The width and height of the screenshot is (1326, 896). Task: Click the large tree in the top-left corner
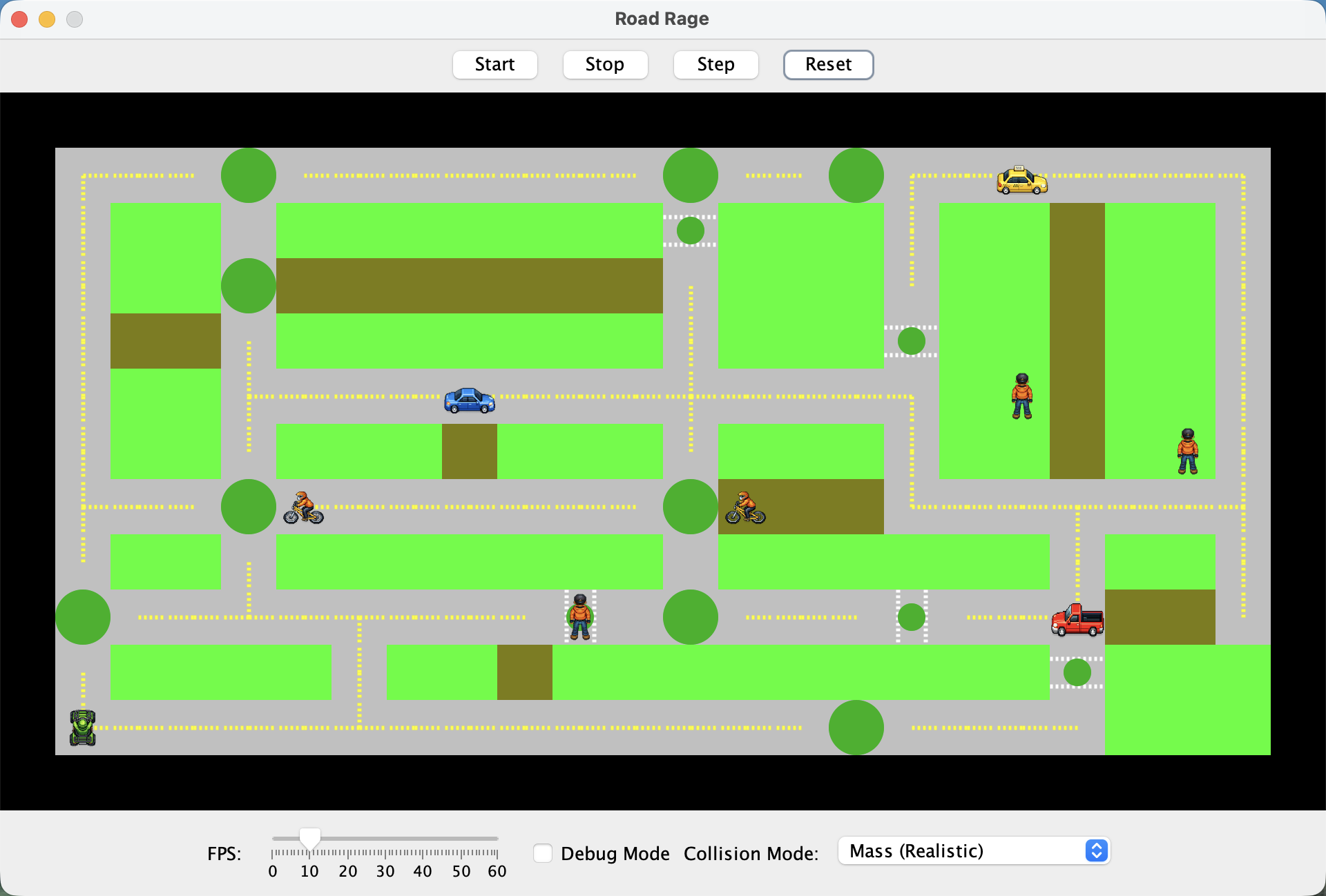pyautogui.click(x=248, y=175)
